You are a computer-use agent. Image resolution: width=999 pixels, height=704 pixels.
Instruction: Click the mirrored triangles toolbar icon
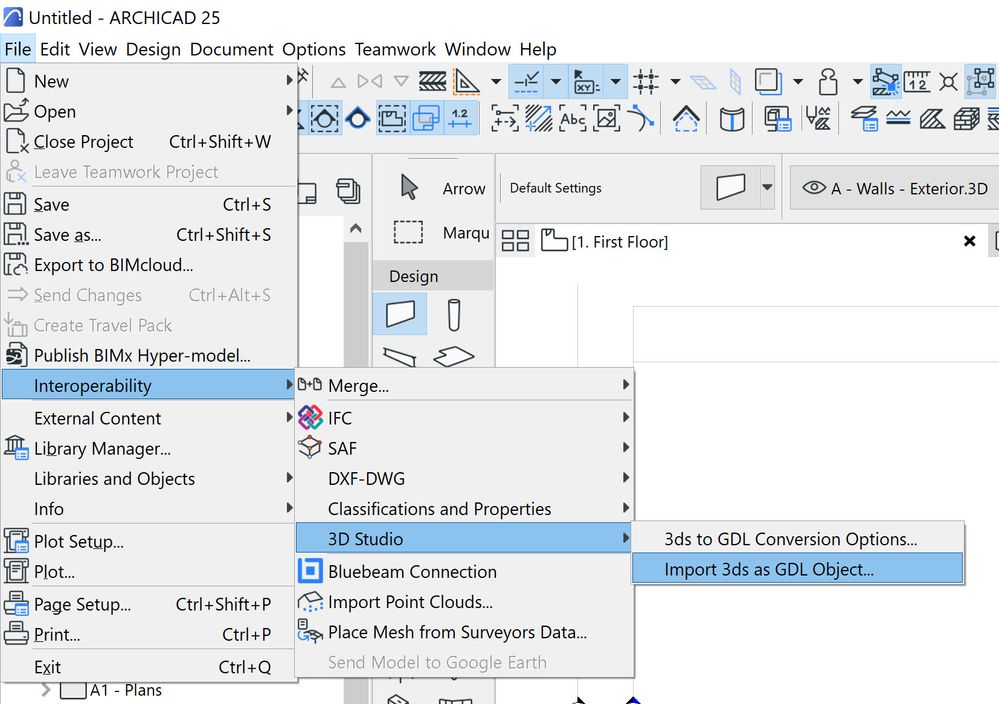point(370,82)
